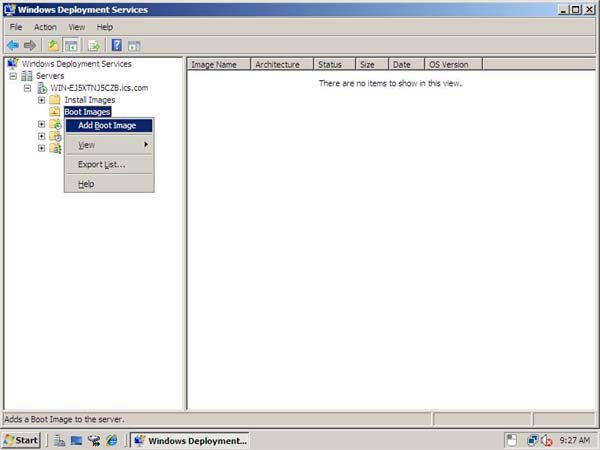
Task: Open the Action menu
Action: click(45, 27)
